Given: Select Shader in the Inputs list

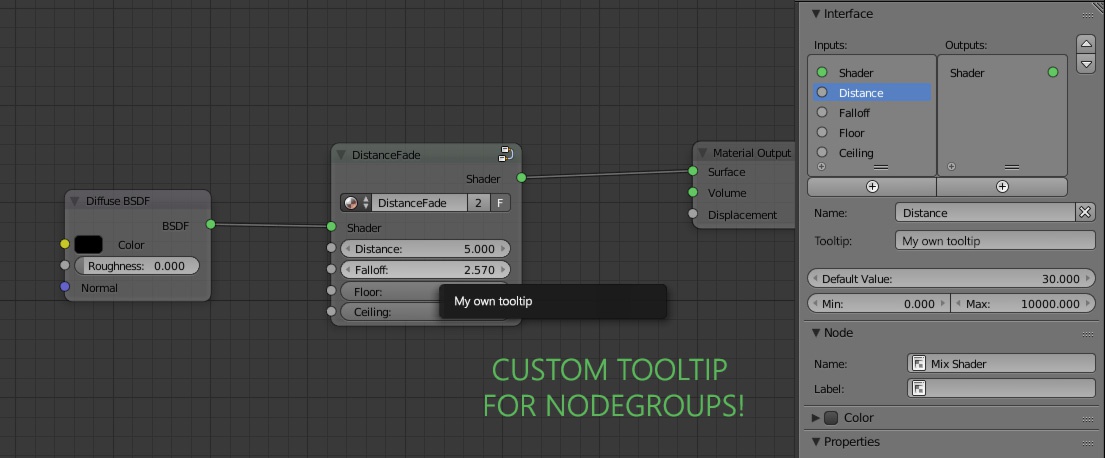Looking at the screenshot, I should (872, 73).
